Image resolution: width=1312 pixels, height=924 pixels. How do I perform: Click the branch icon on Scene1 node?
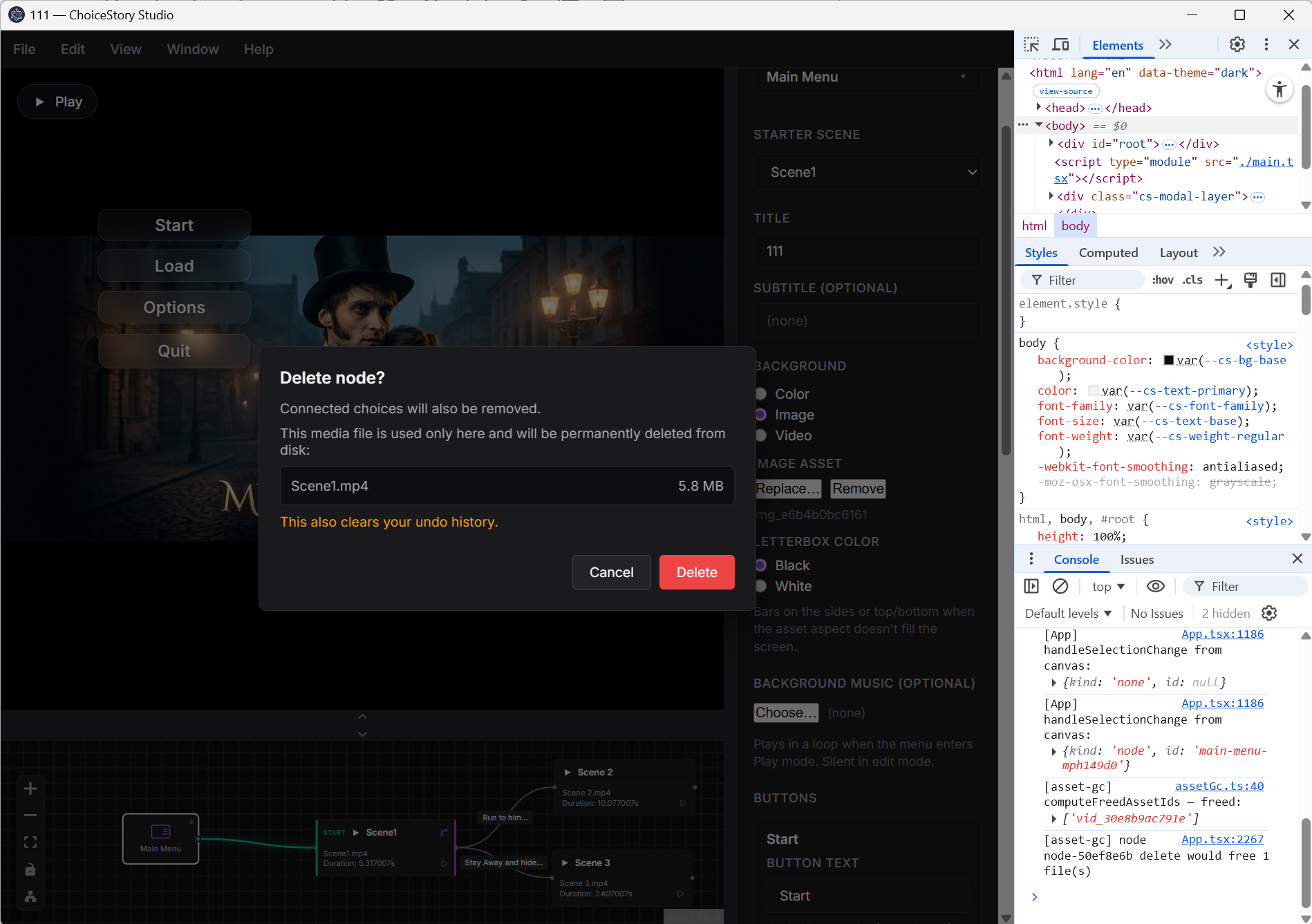(444, 832)
